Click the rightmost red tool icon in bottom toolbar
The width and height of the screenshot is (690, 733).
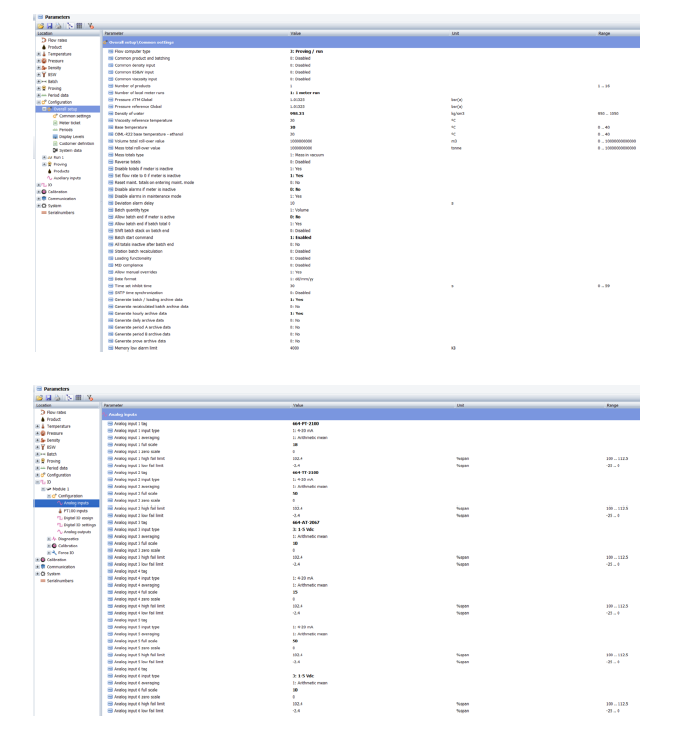tap(90, 398)
